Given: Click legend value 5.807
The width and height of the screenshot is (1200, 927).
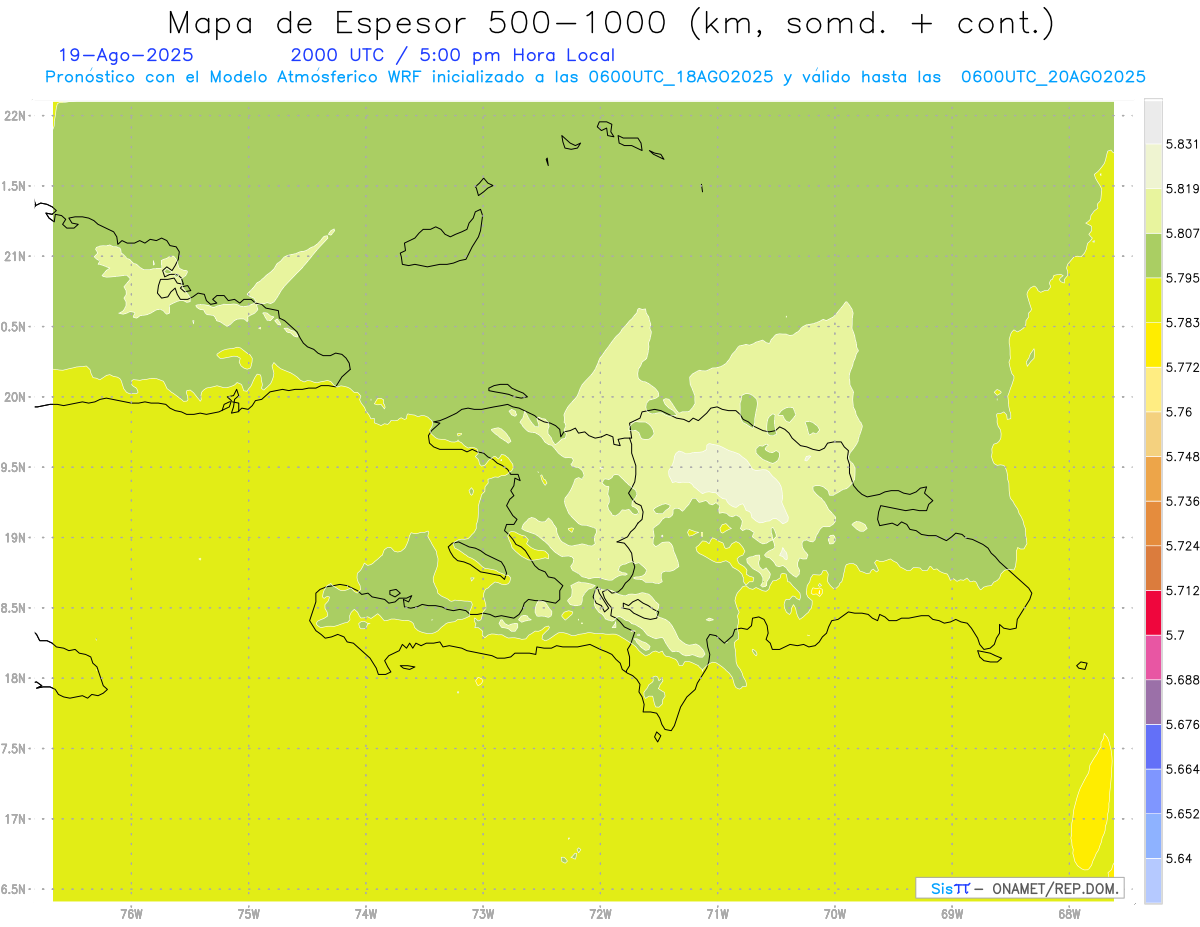Looking at the screenshot, I should coord(1182,233).
